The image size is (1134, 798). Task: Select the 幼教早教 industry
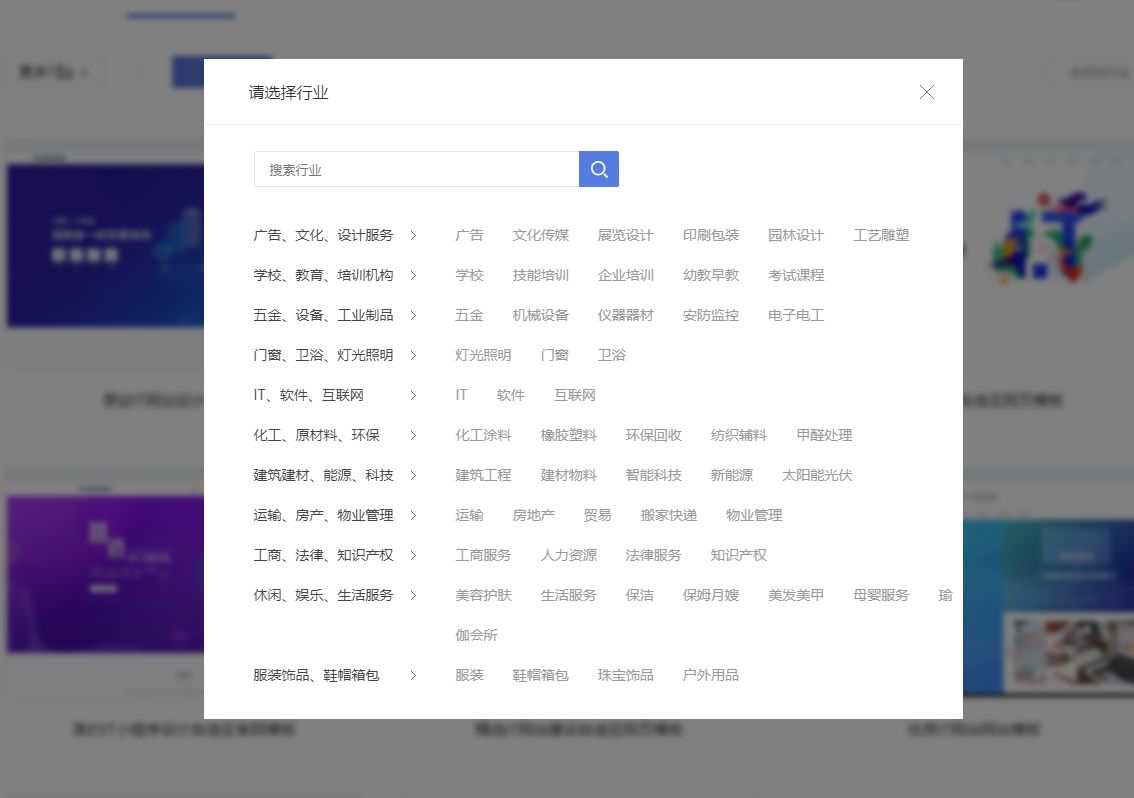[710, 275]
